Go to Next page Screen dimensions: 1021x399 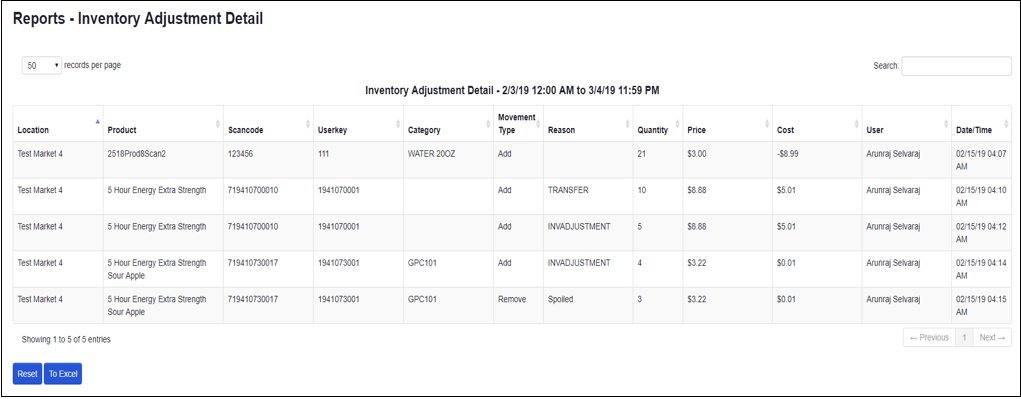point(992,338)
